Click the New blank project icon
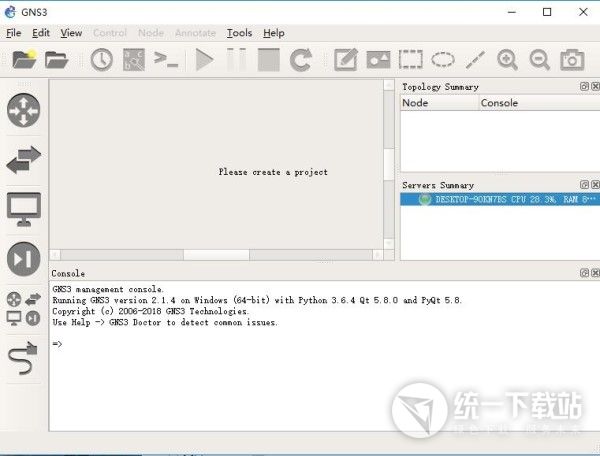The height and width of the screenshot is (456, 600). (24, 59)
